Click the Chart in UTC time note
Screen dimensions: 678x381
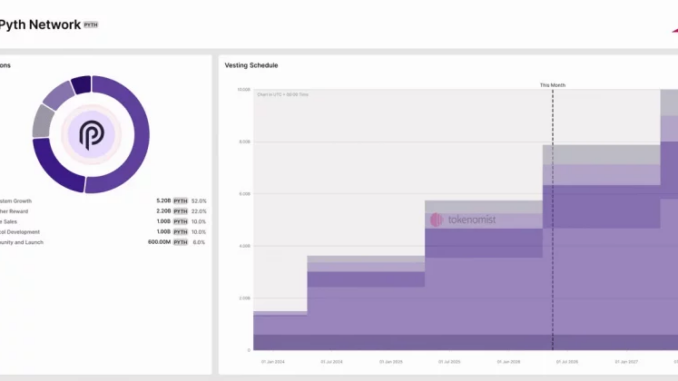(283, 94)
